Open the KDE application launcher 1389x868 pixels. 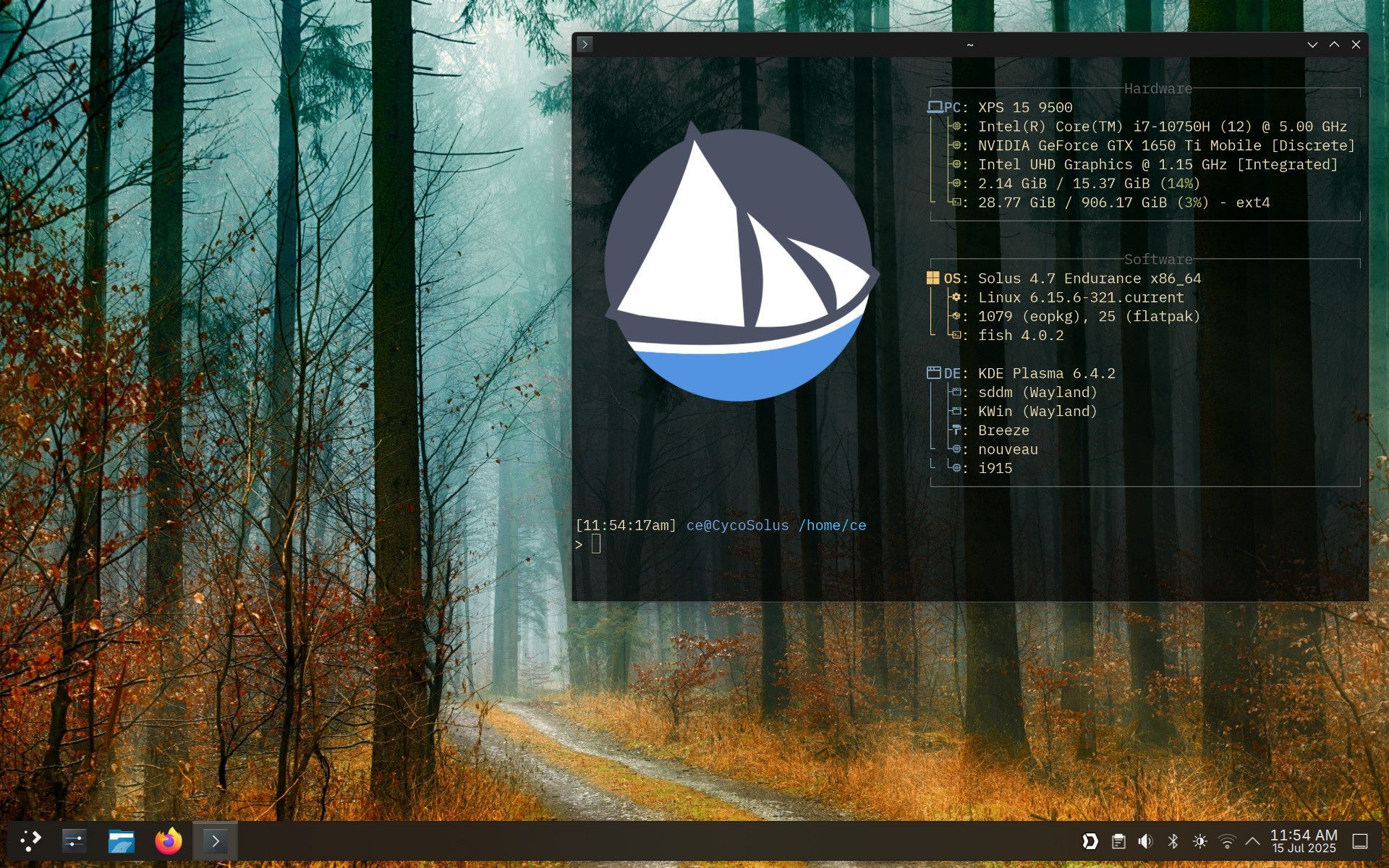click(x=30, y=841)
